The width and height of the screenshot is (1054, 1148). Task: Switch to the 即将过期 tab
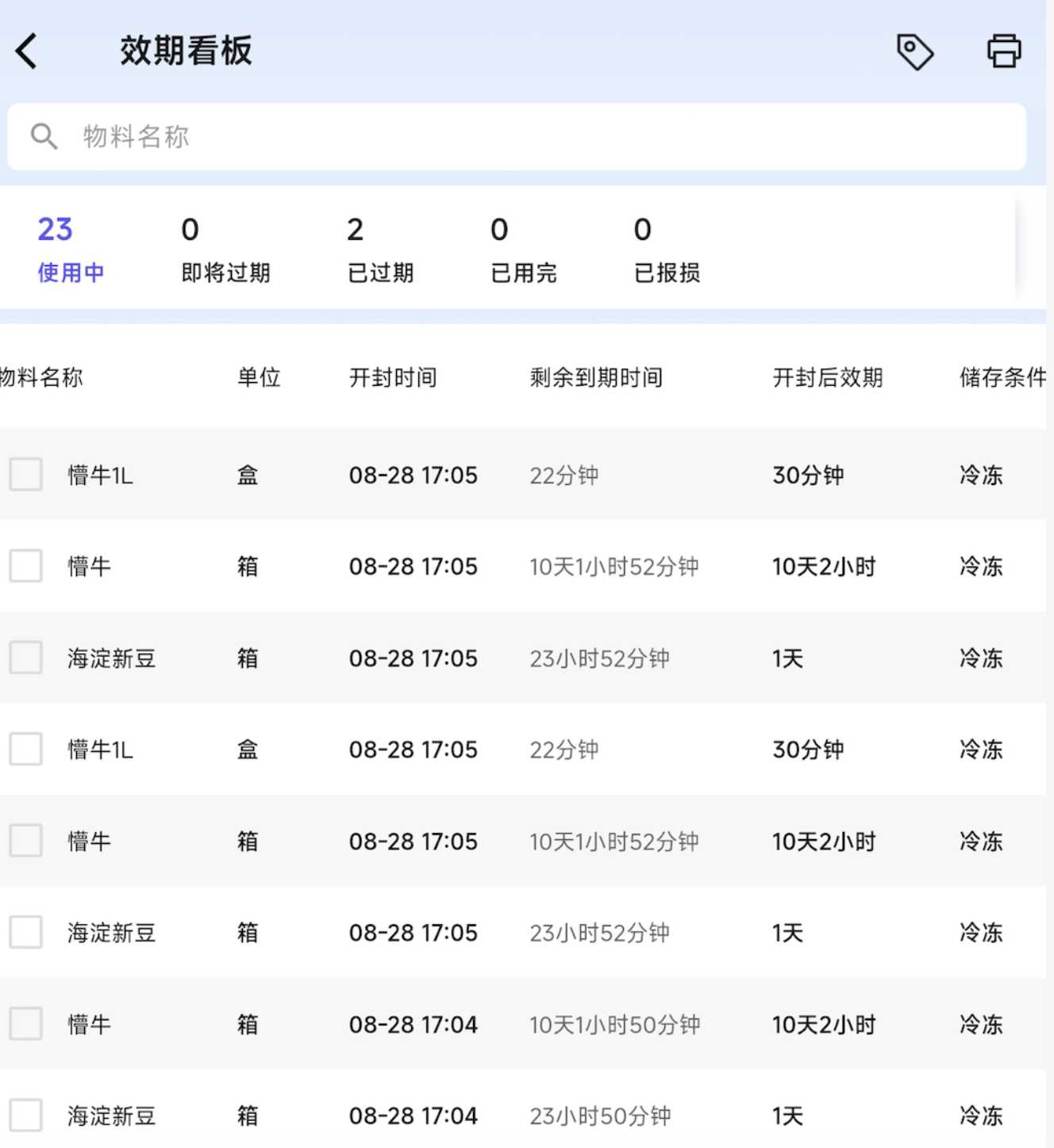pos(225,249)
